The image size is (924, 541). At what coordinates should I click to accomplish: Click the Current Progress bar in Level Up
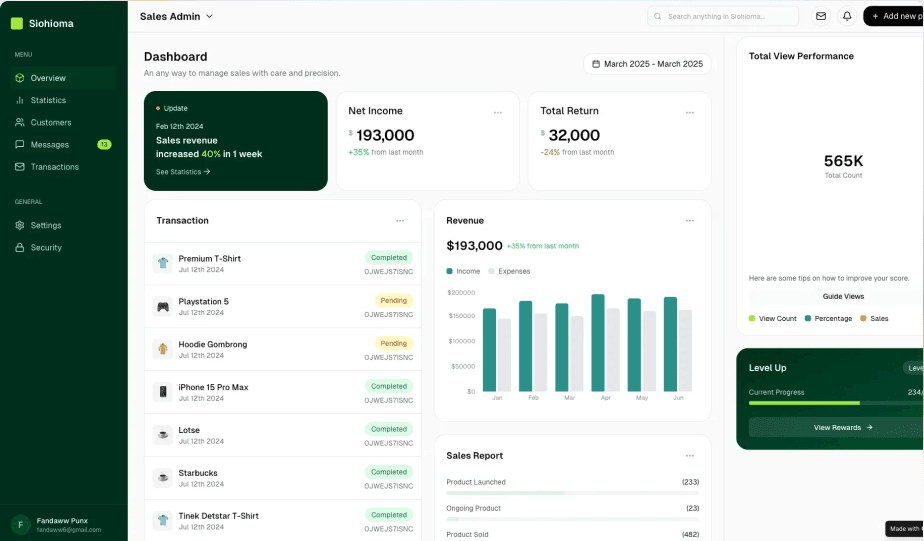[830, 404]
